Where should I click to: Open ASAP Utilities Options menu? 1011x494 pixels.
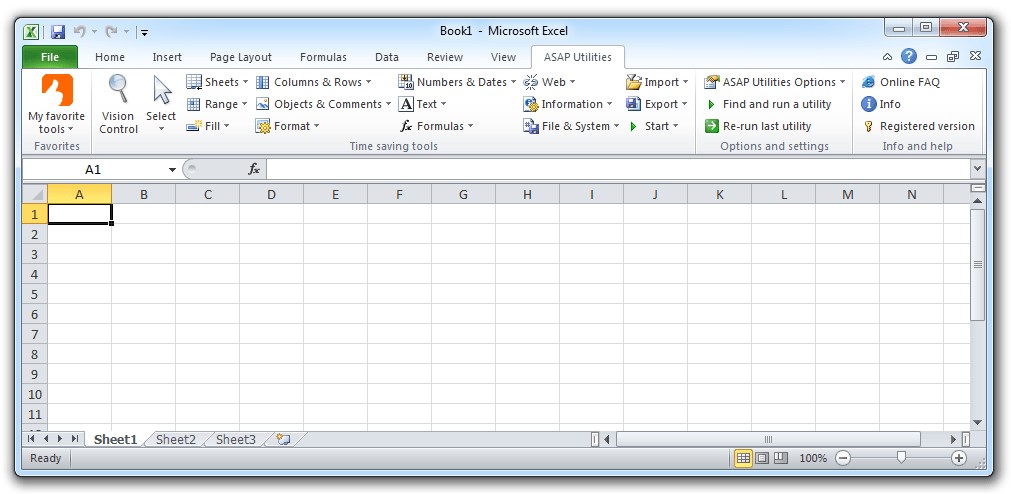775,82
